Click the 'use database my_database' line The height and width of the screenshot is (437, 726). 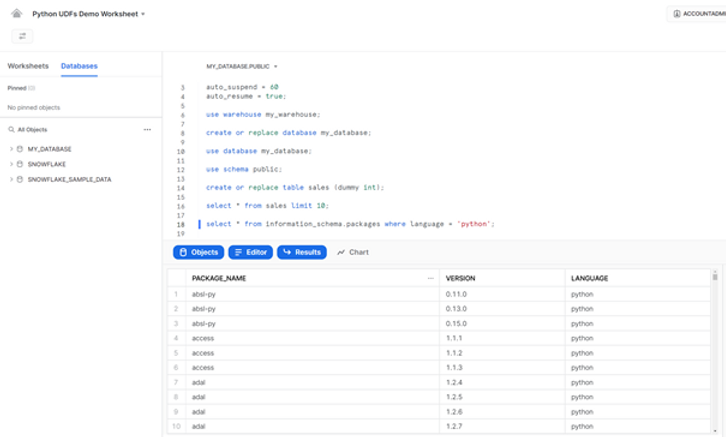pos(259,151)
